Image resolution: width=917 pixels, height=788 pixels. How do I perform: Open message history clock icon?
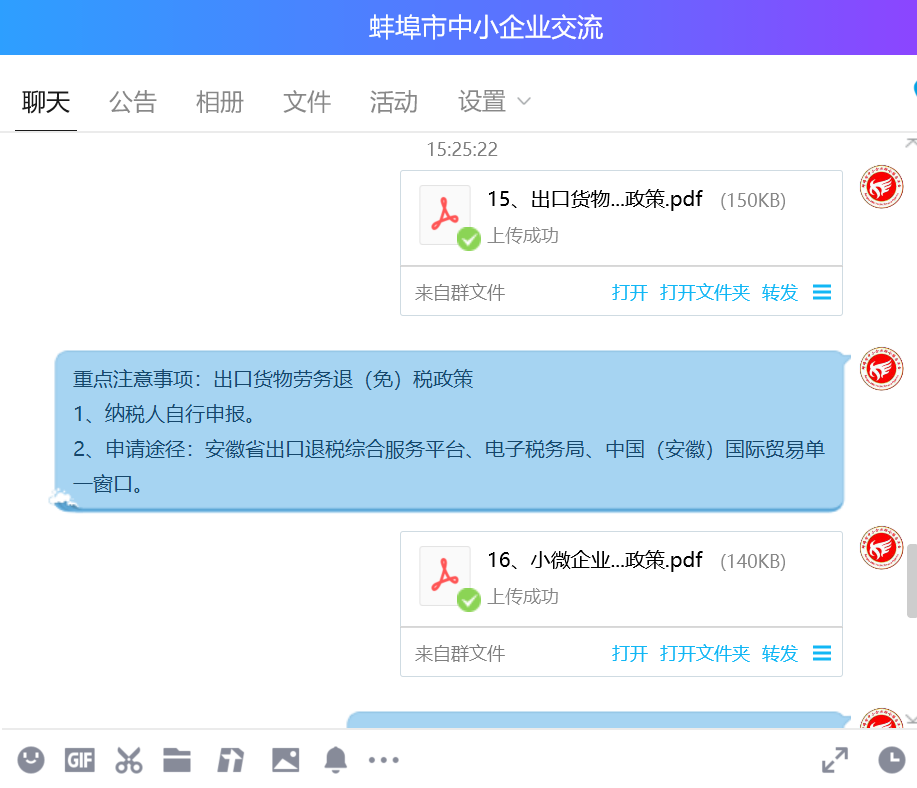click(892, 760)
